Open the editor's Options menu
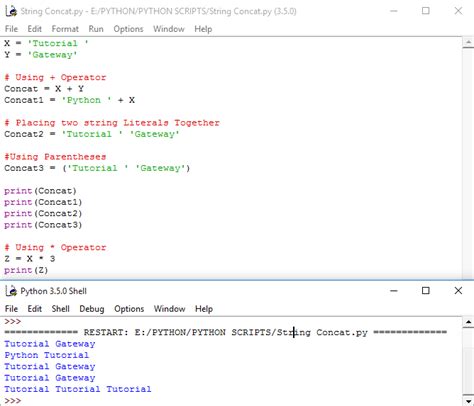This screenshot has width=474, height=406. [128, 29]
